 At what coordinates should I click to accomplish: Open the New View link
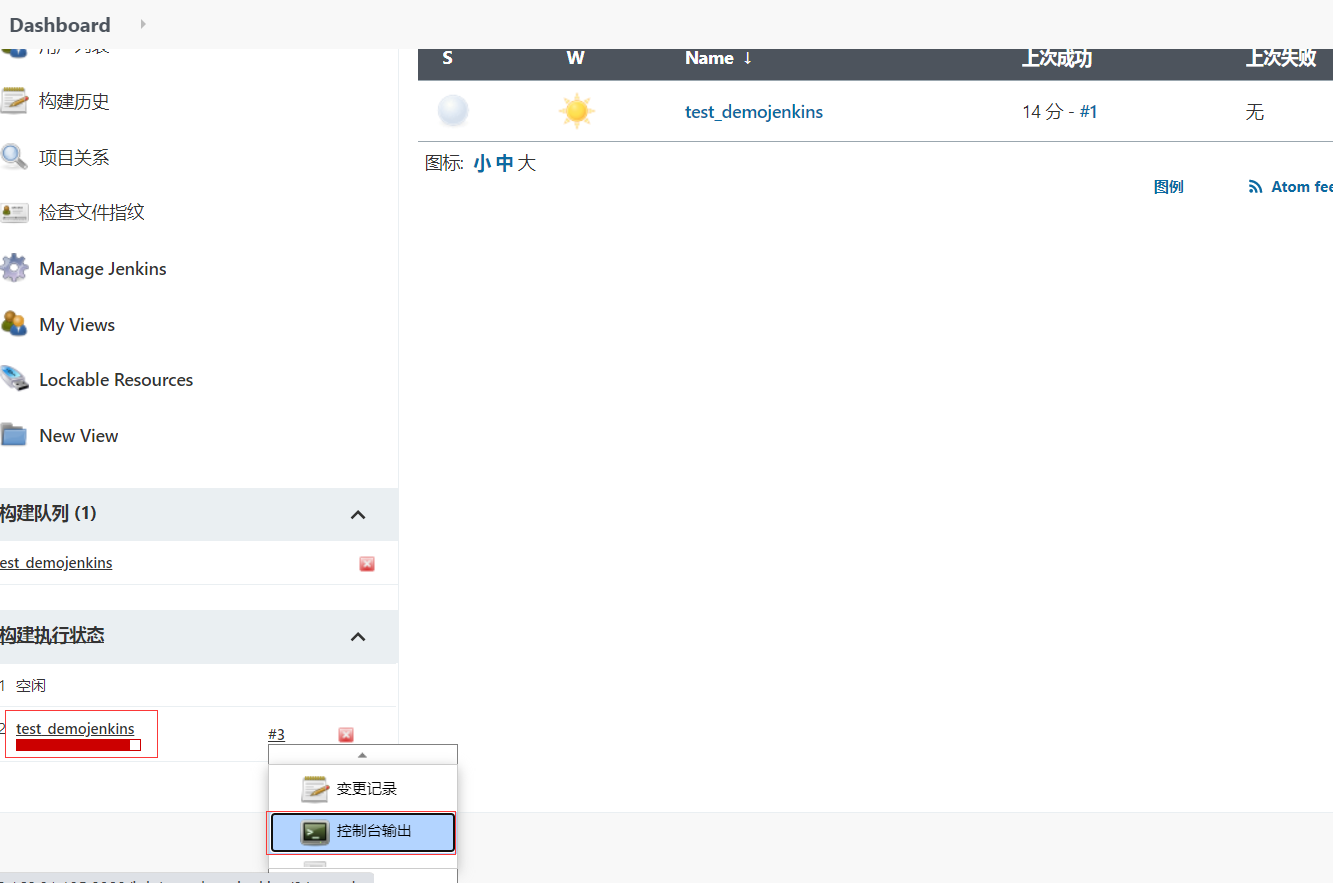79,435
